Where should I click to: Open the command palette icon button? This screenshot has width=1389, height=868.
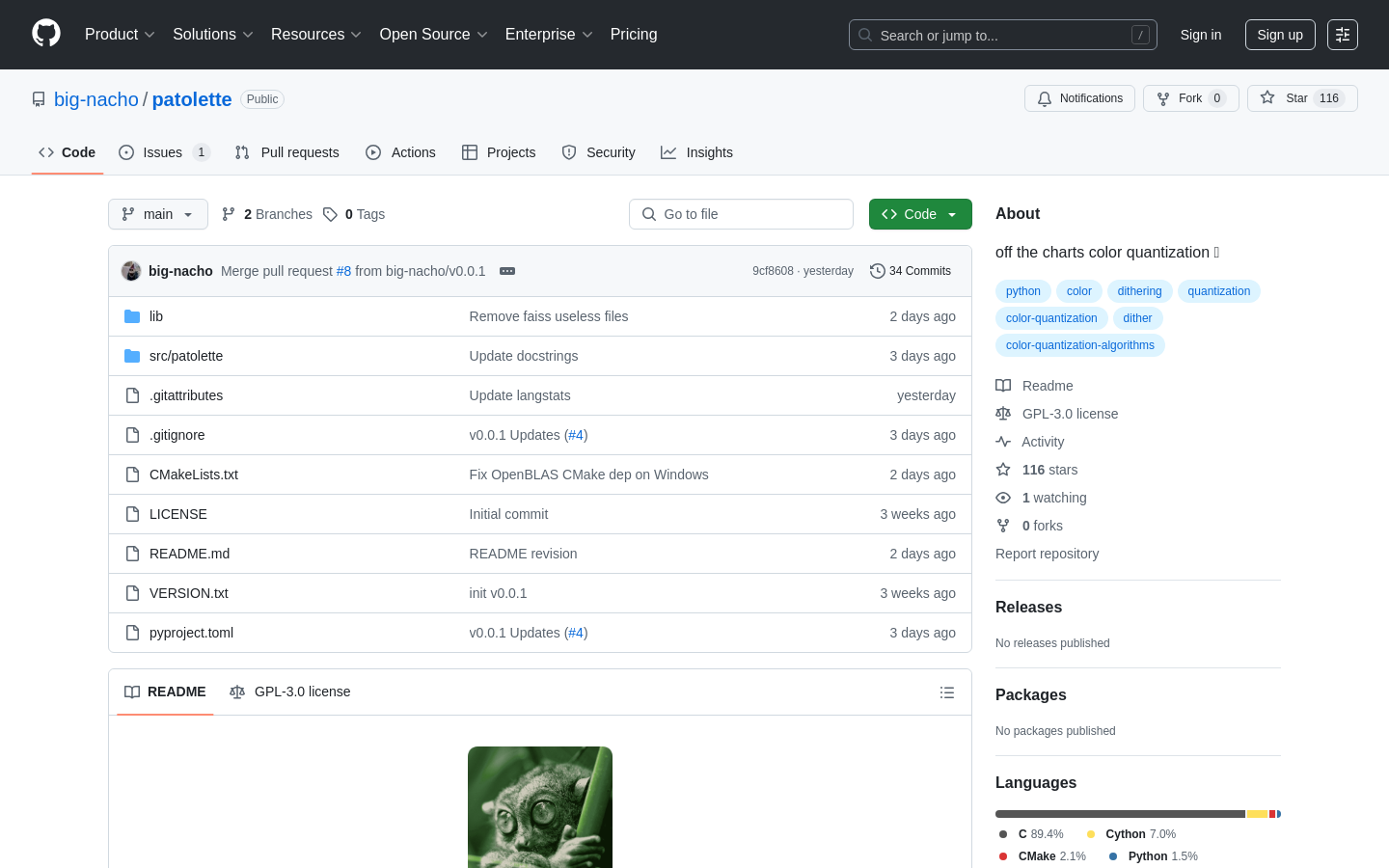click(1343, 35)
